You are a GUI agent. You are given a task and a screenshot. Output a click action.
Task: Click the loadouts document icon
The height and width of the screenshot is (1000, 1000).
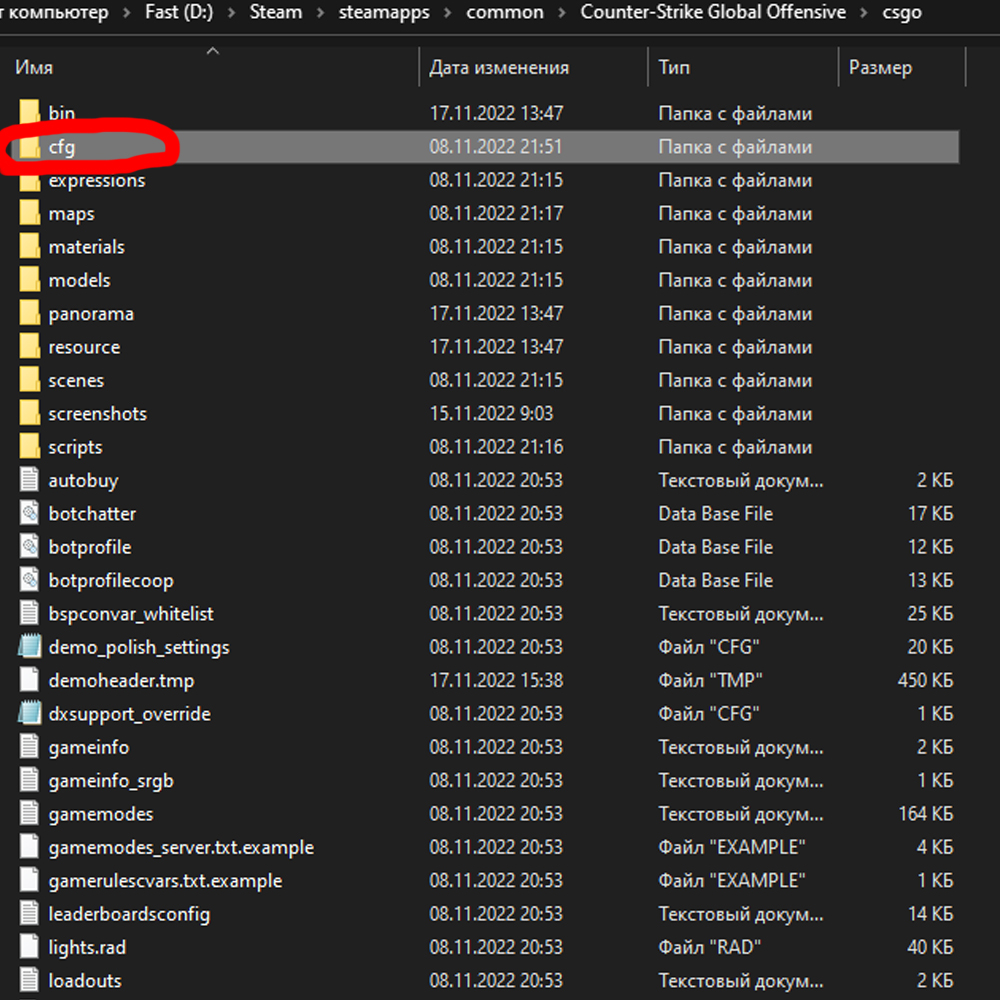[29, 980]
